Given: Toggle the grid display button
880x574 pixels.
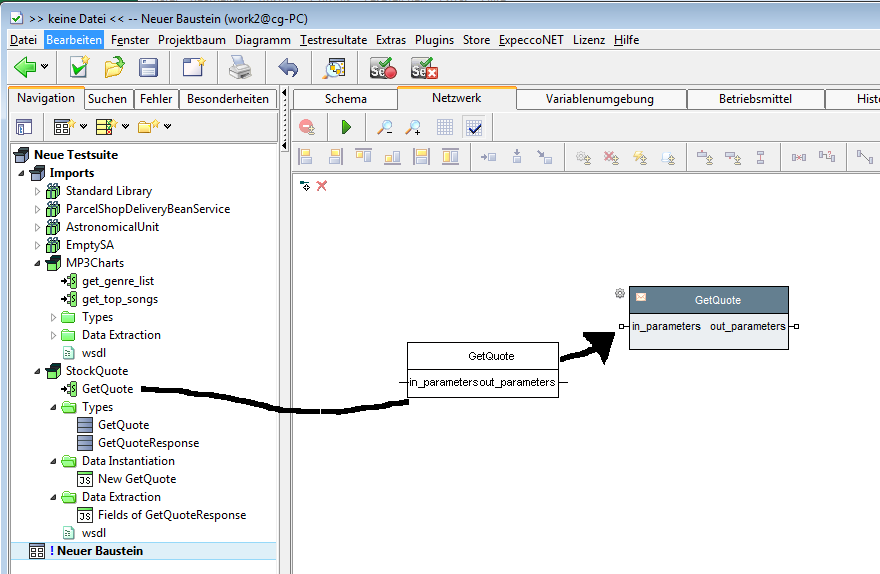Looking at the screenshot, I should coord(445,127).
